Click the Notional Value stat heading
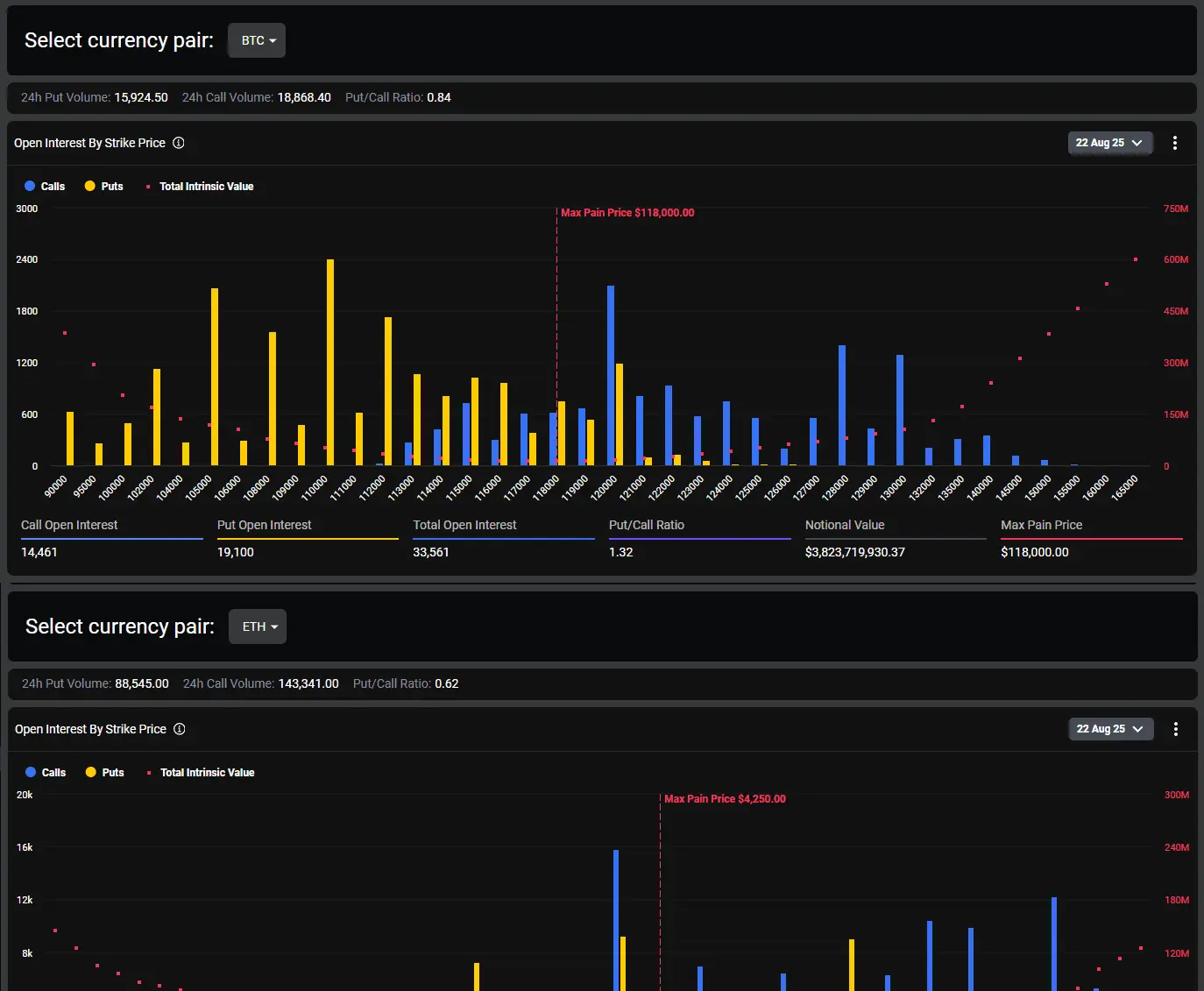The image size is (1204, 991). (845, 525)
